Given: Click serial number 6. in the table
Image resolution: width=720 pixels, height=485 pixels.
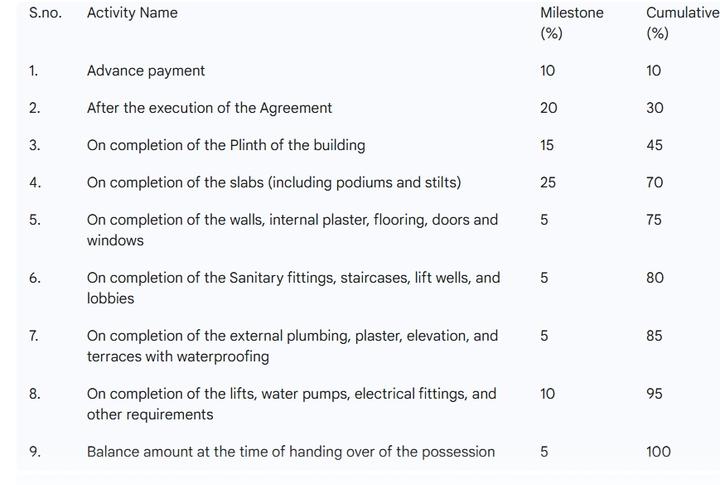Looking at the screenshot, I should [x=35, y=278].
